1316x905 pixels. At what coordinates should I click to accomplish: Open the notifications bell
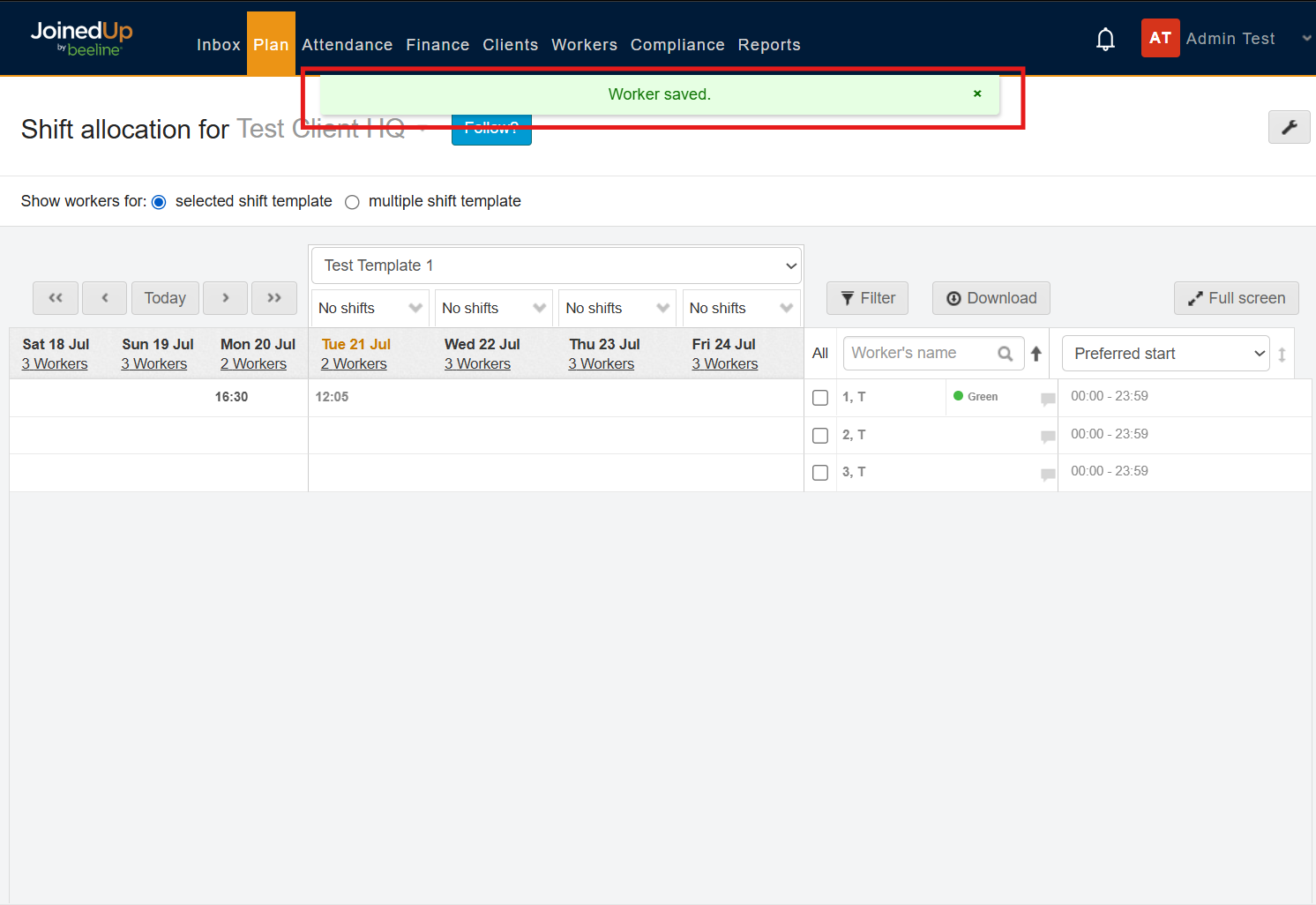tap(1105, 39)
